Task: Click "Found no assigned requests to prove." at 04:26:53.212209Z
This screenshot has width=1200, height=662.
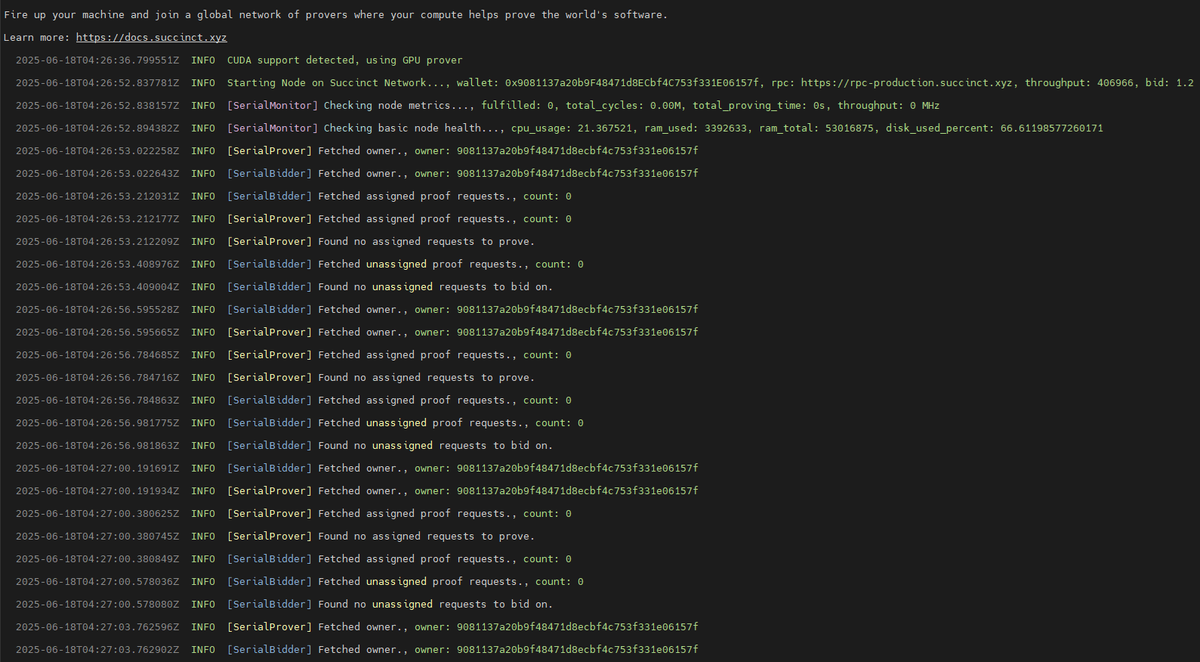Action: tap(426, 242)
